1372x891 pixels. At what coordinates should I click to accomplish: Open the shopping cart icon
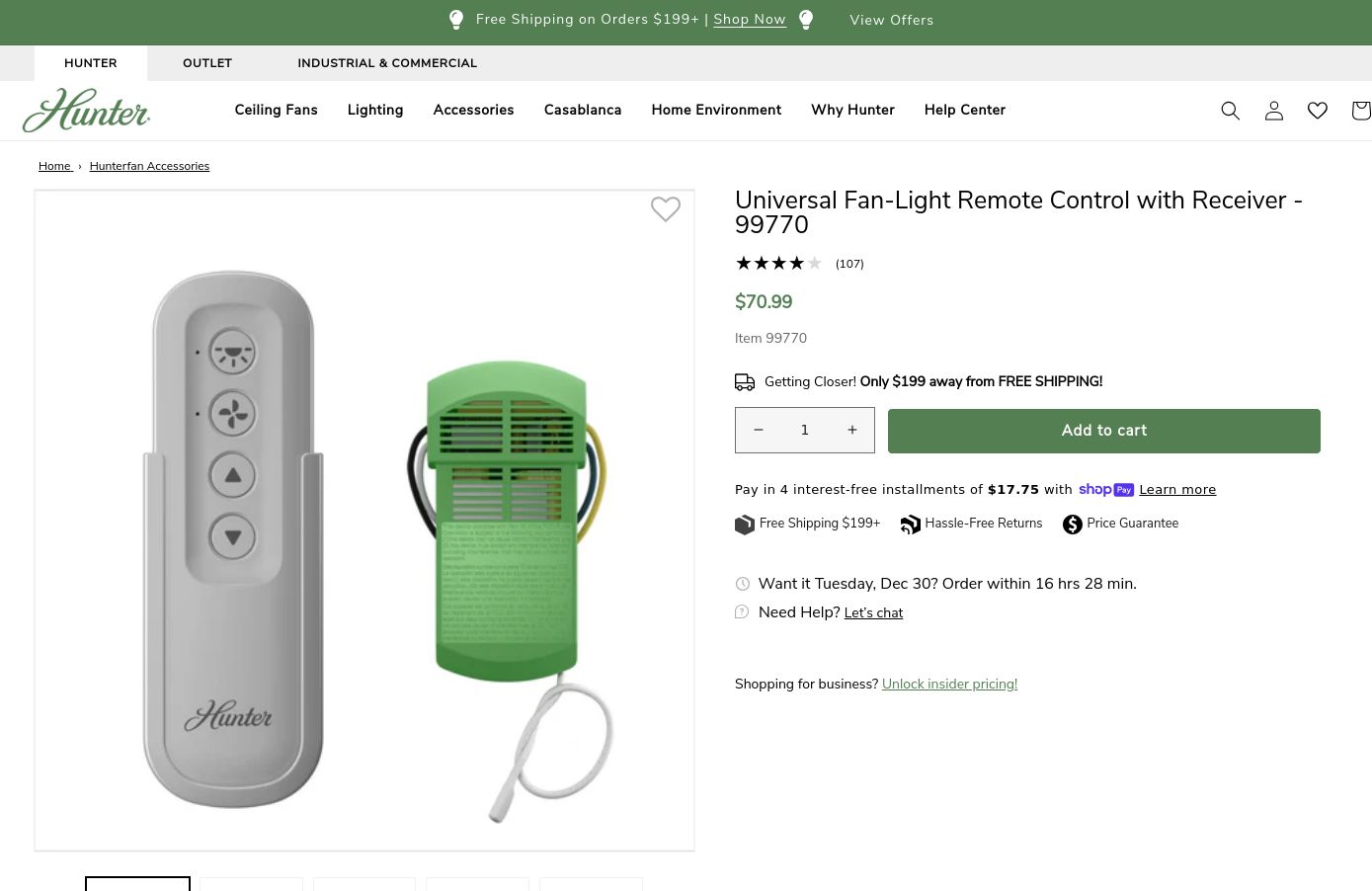tap(1360, 111)
